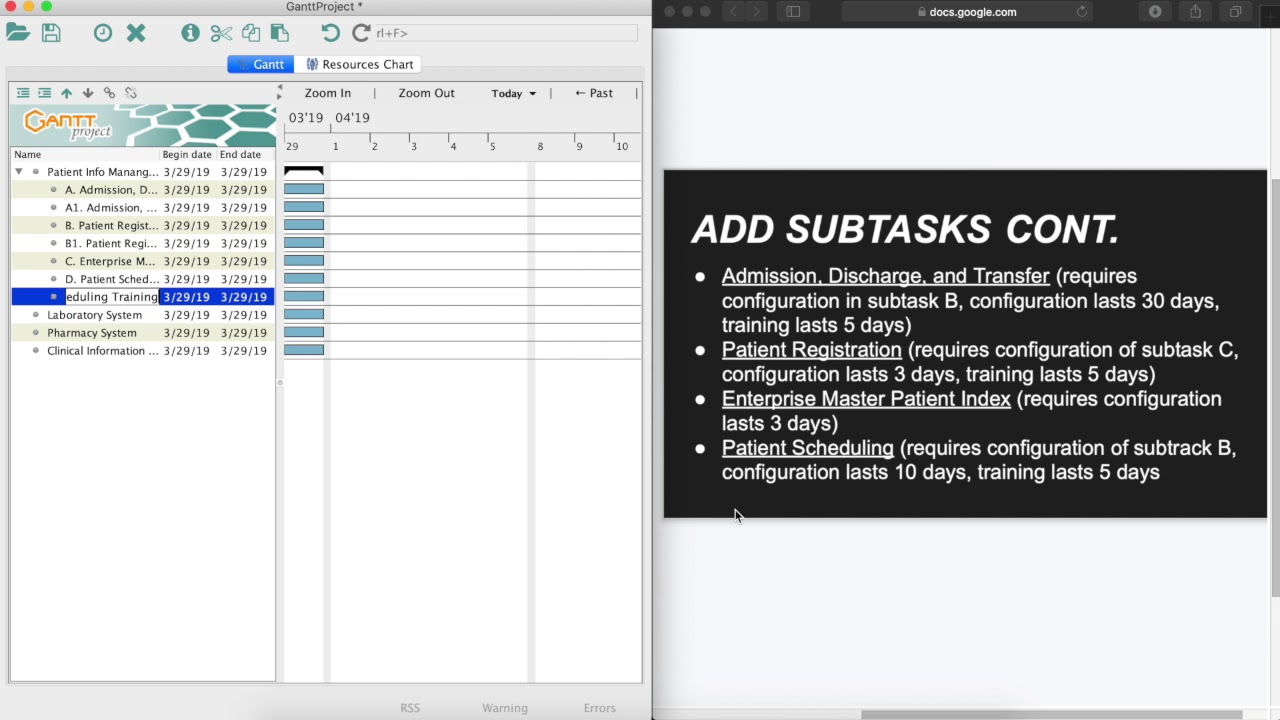Click the task name being edited, eduling Training
The image size is (1280, 720).
[x=111, y=297]
